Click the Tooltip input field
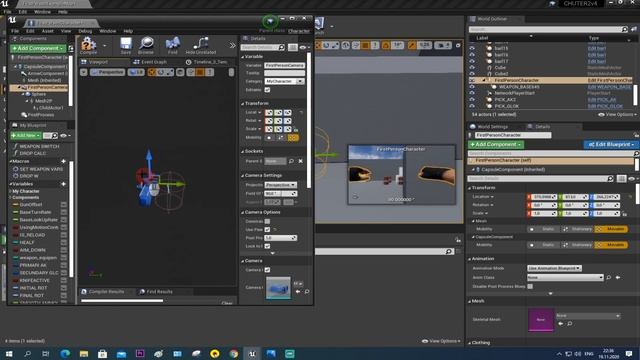The width and height of the screenshot is (640, 360). coord(284,73)
